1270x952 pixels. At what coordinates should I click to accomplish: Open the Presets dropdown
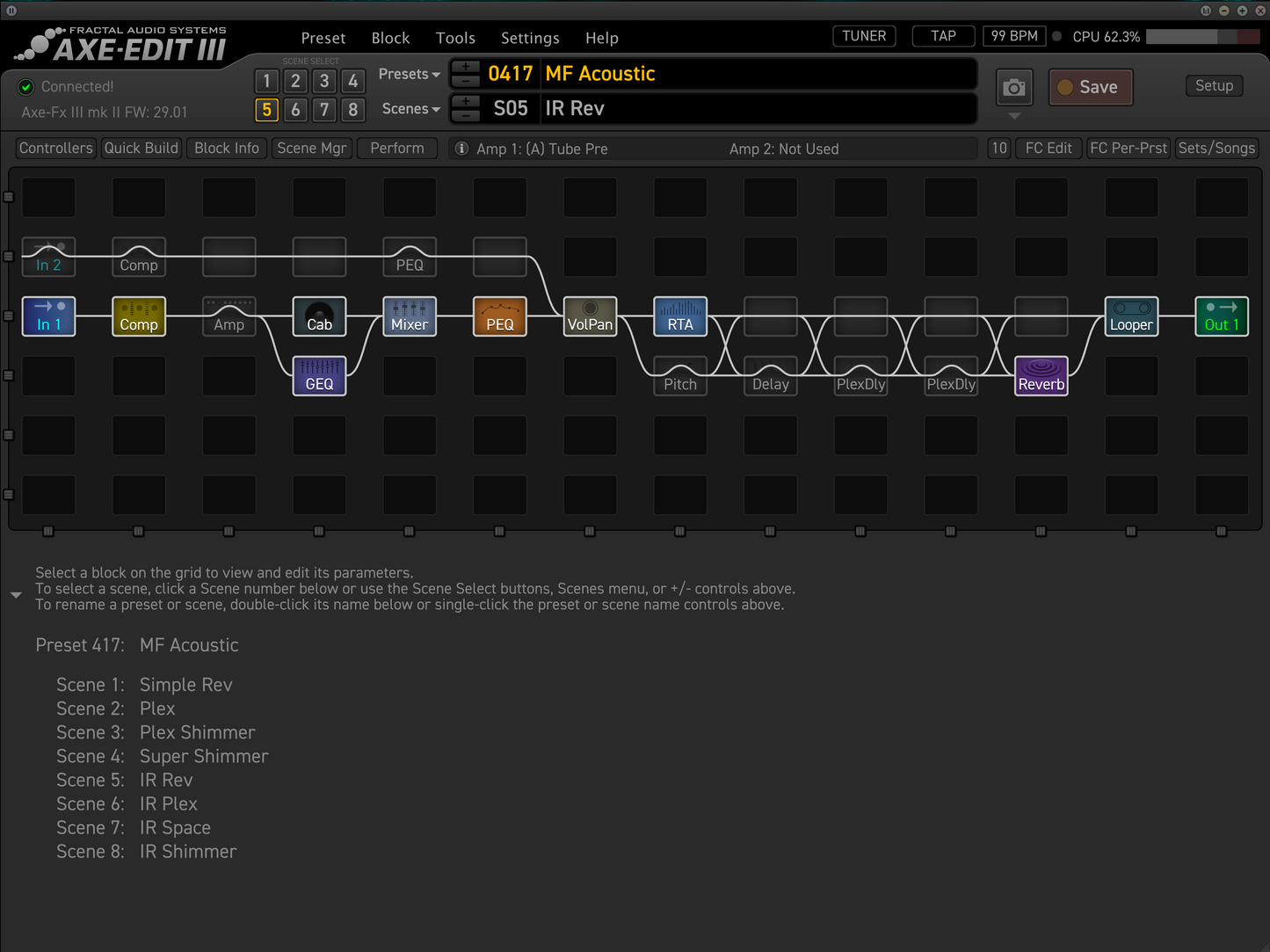[x=409, y=74]
